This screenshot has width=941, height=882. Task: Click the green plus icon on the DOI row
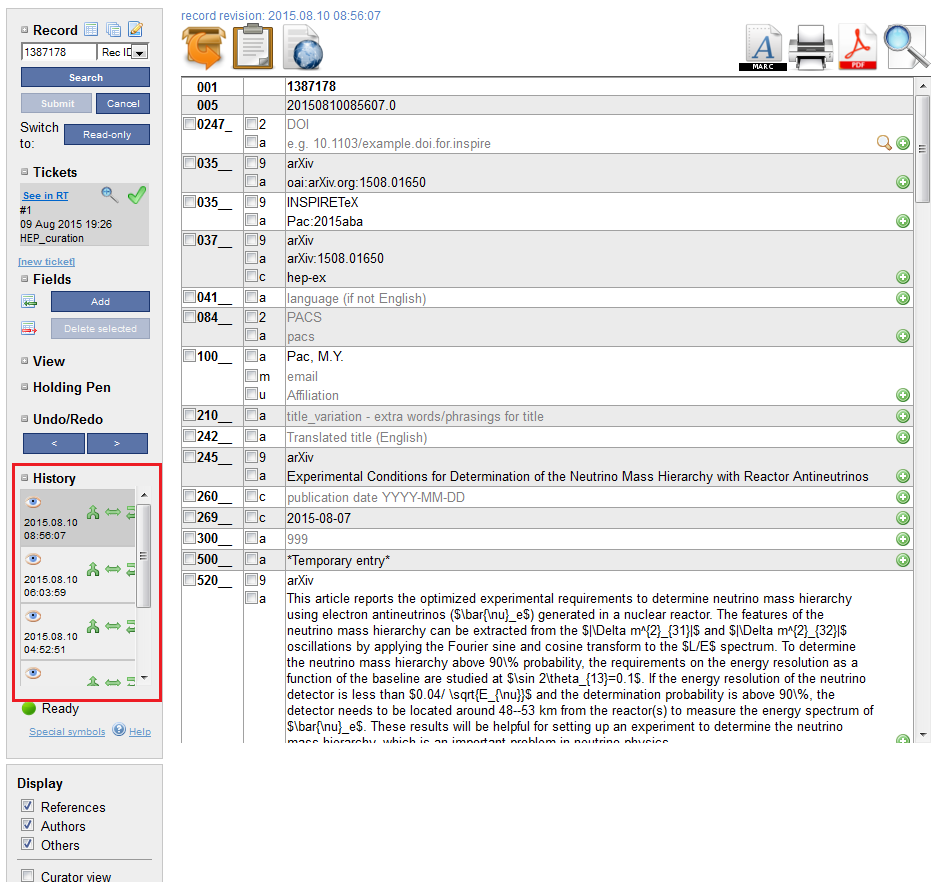point(903,143)
